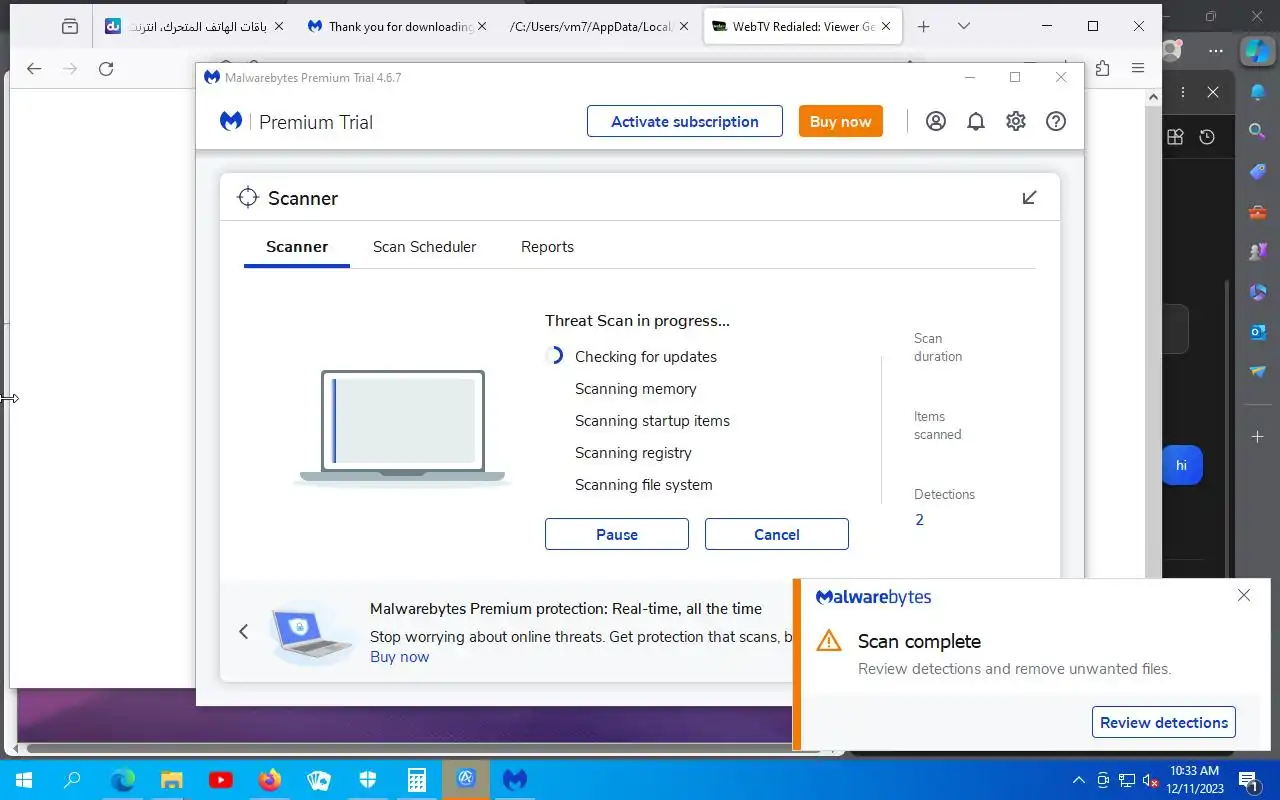
Task: Open Copilot pane plugins icon
Action: pyautogui.click(x=1176, y=137)
